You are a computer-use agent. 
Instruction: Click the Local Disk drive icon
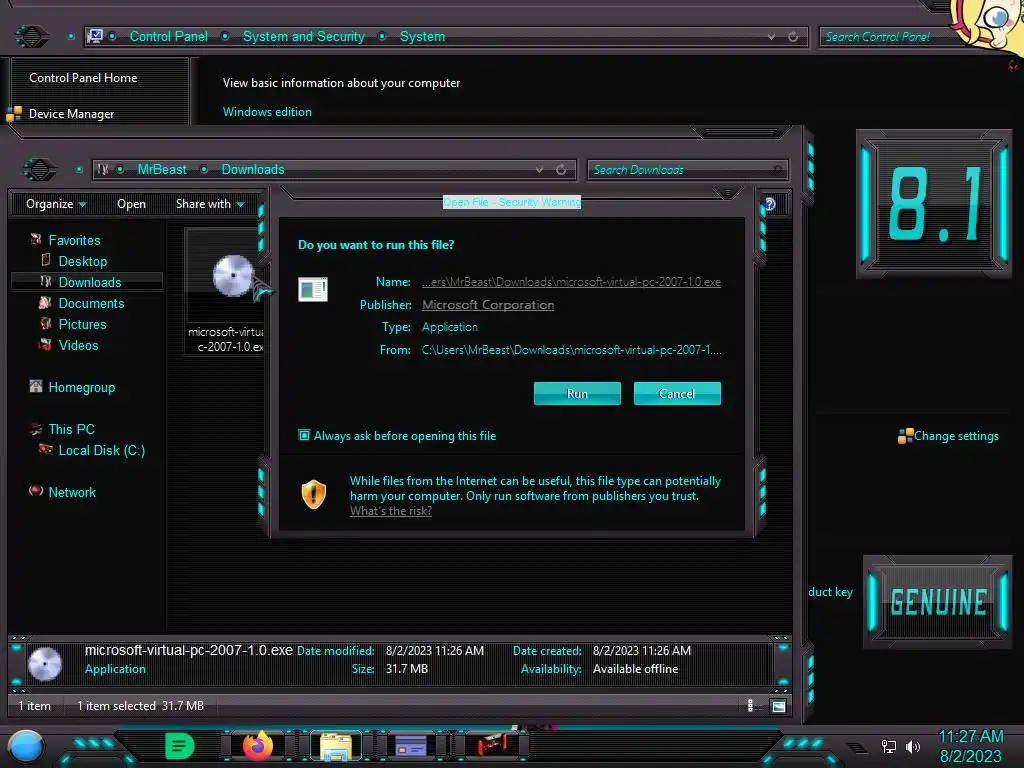[x=46, y=449]
